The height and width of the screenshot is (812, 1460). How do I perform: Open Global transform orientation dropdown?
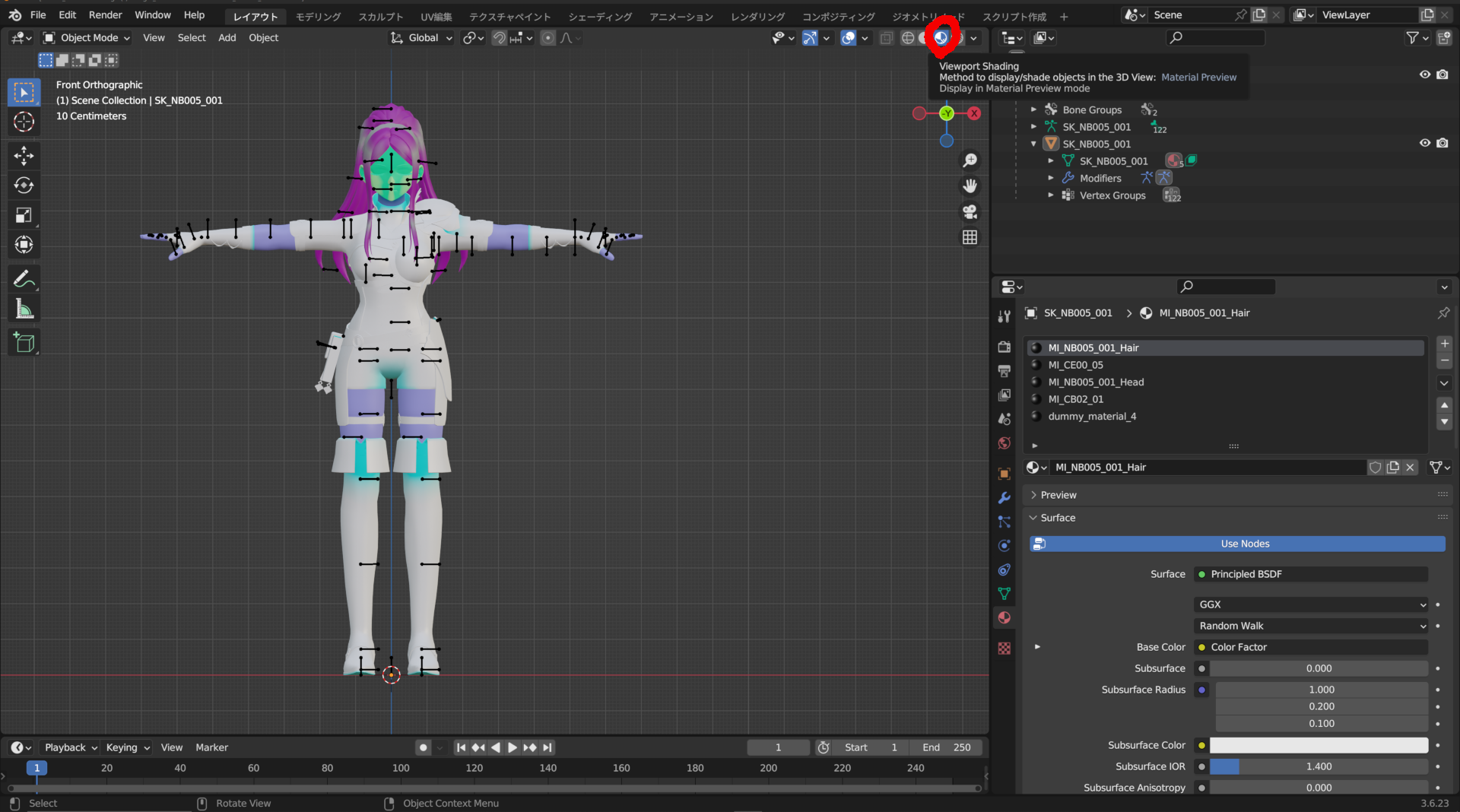(x=421, y=38)
